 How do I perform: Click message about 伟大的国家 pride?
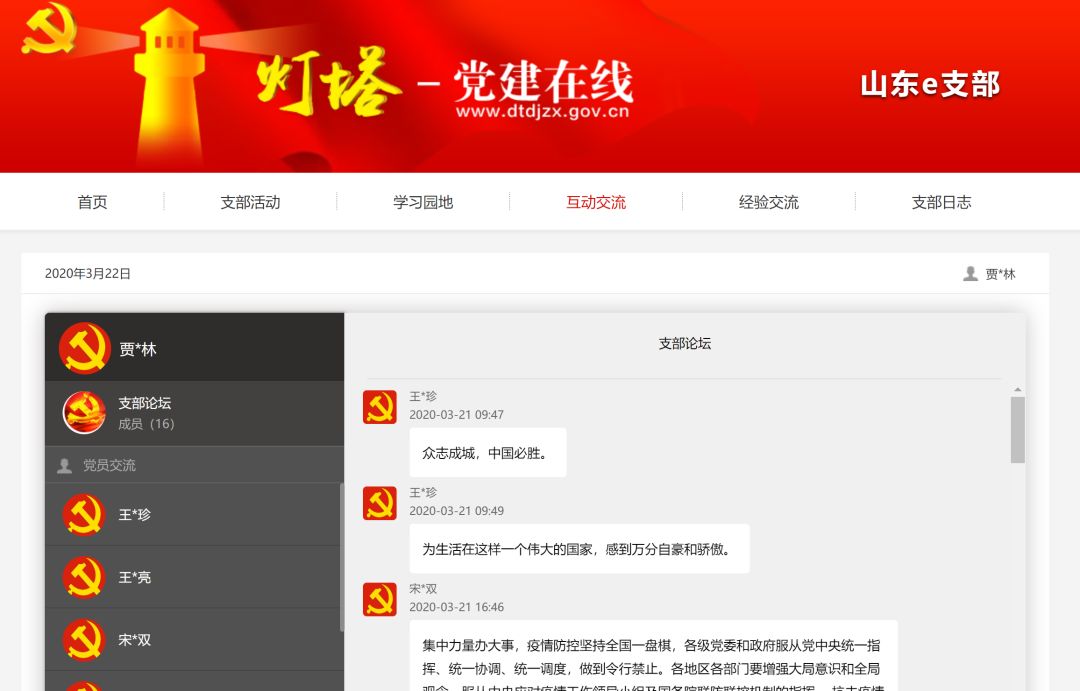pos(579,549)
